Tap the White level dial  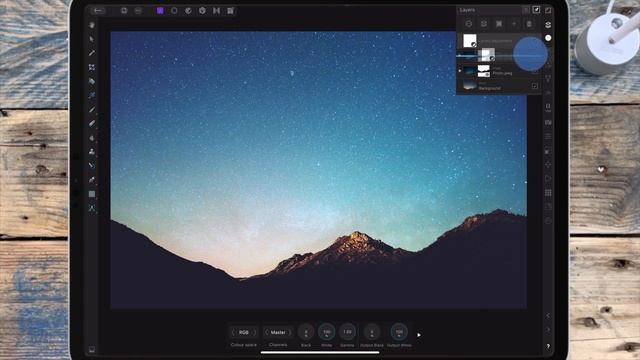click(x=327, y=333)
